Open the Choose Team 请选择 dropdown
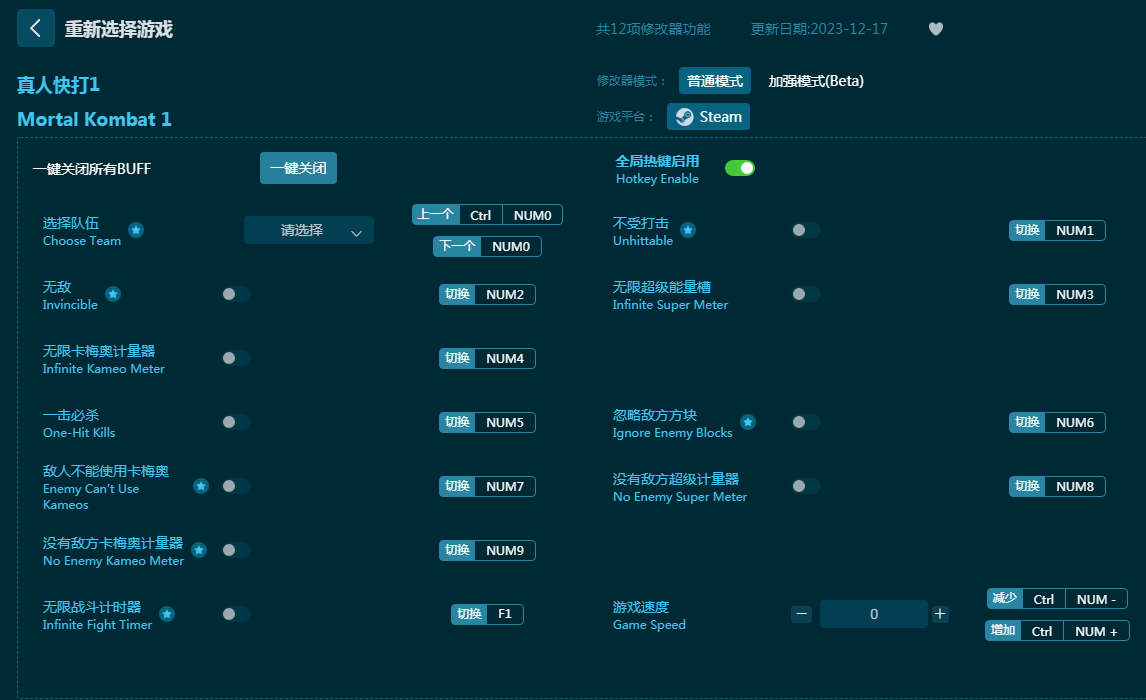 (308, 230)
